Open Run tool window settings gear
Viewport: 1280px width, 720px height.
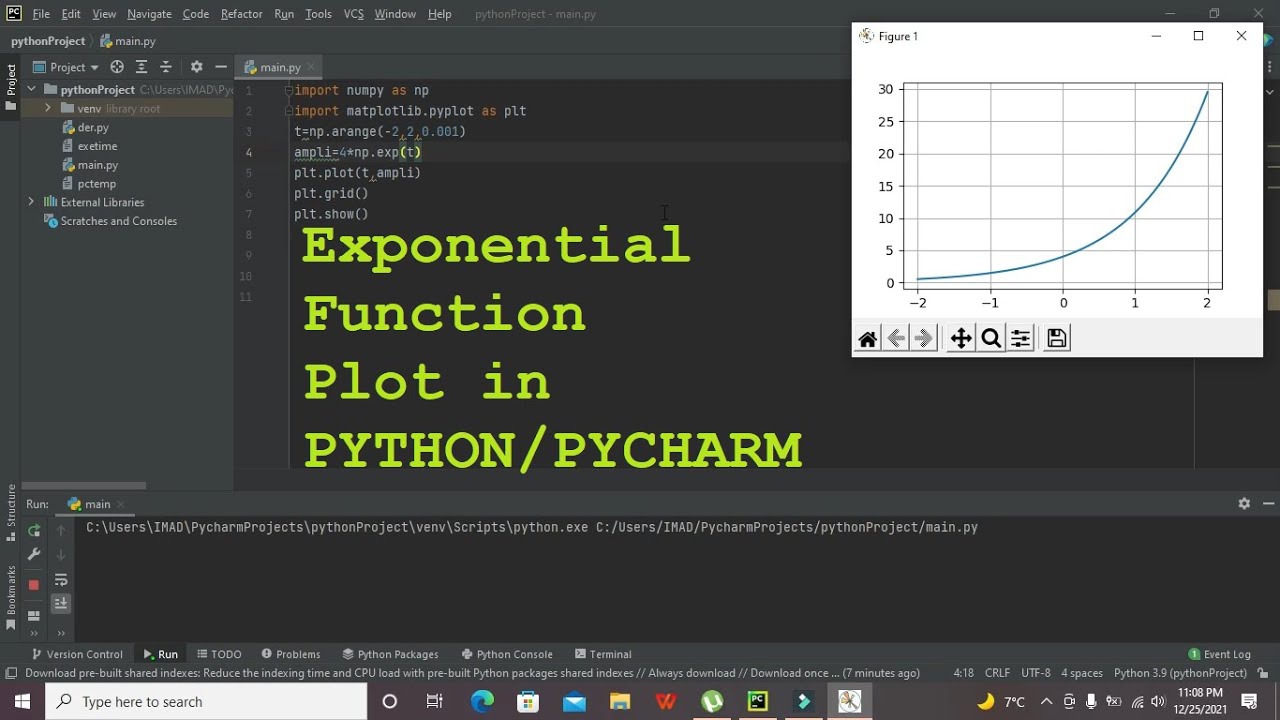(1244, 504)
